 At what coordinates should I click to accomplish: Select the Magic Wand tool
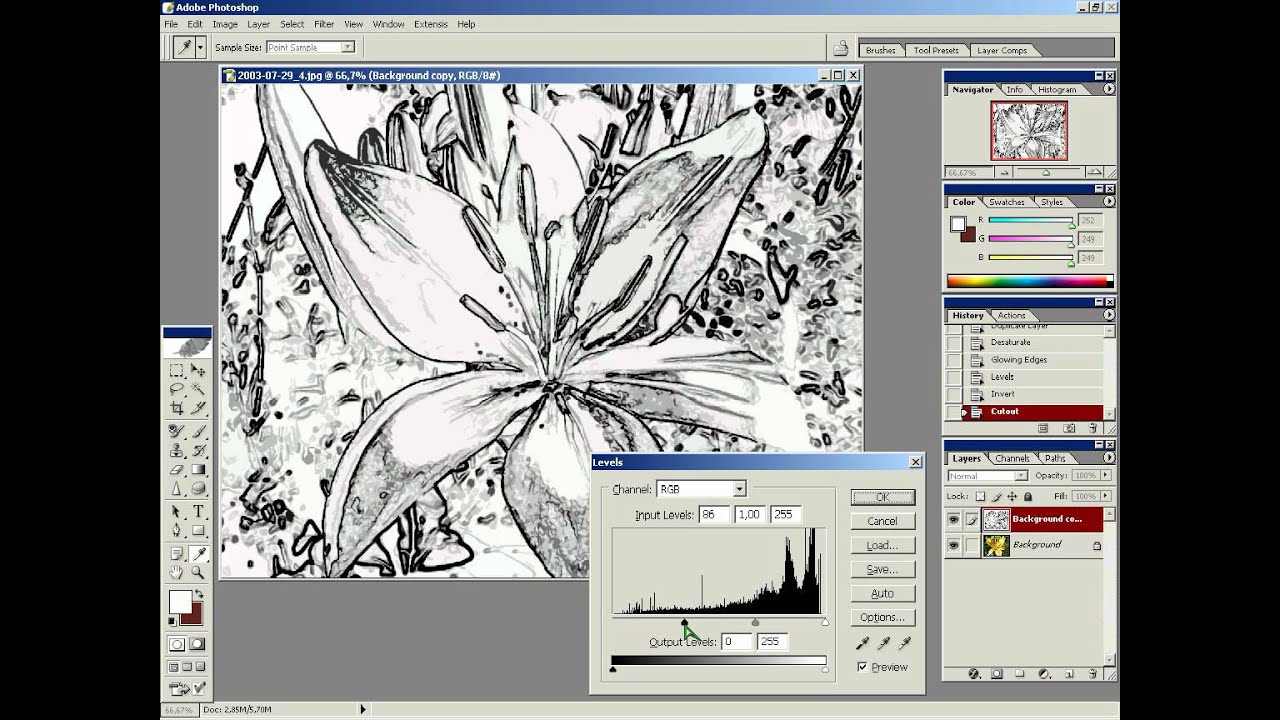[x=198, y=389]
